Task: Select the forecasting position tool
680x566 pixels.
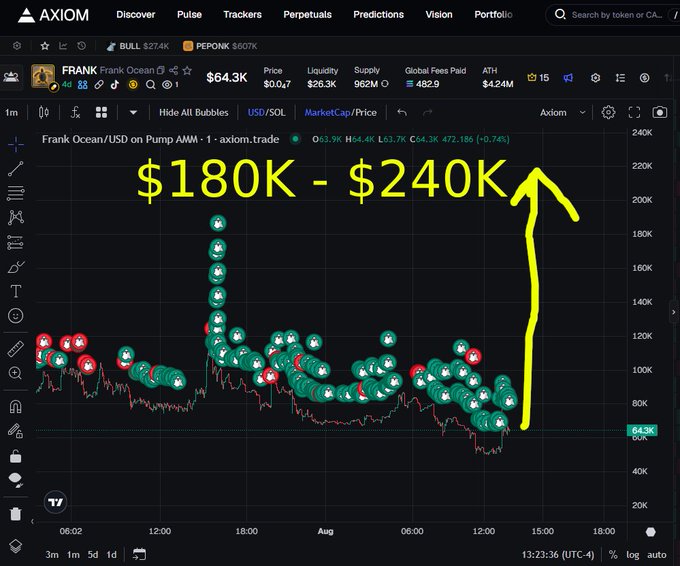Action: point(16,242)
